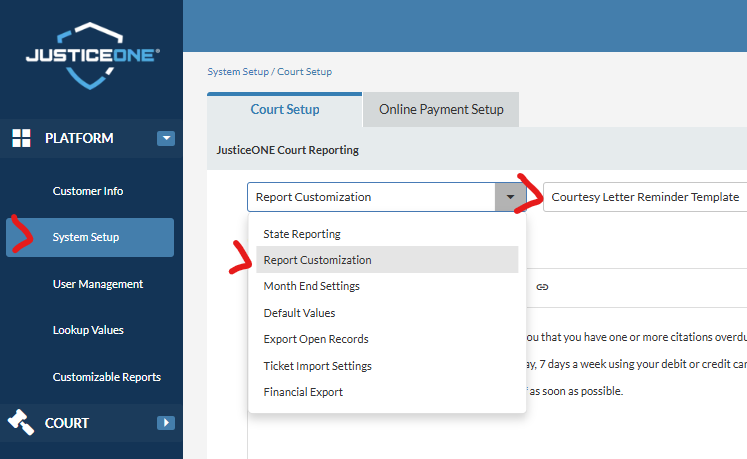The height and width of the screenshot is (459, 747).
Task: Click letter text 'as soon as possible.'
Action: (575, 391)
